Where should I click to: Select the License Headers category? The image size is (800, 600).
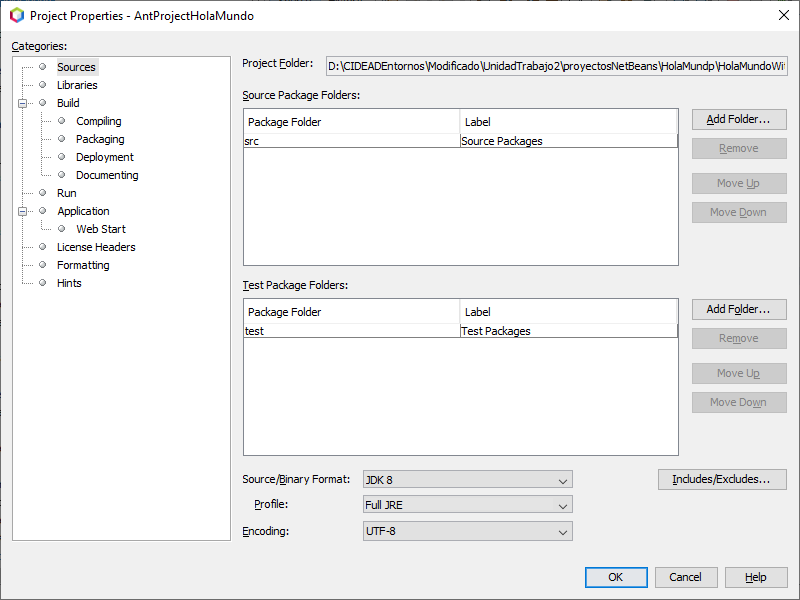coord(96,247)
